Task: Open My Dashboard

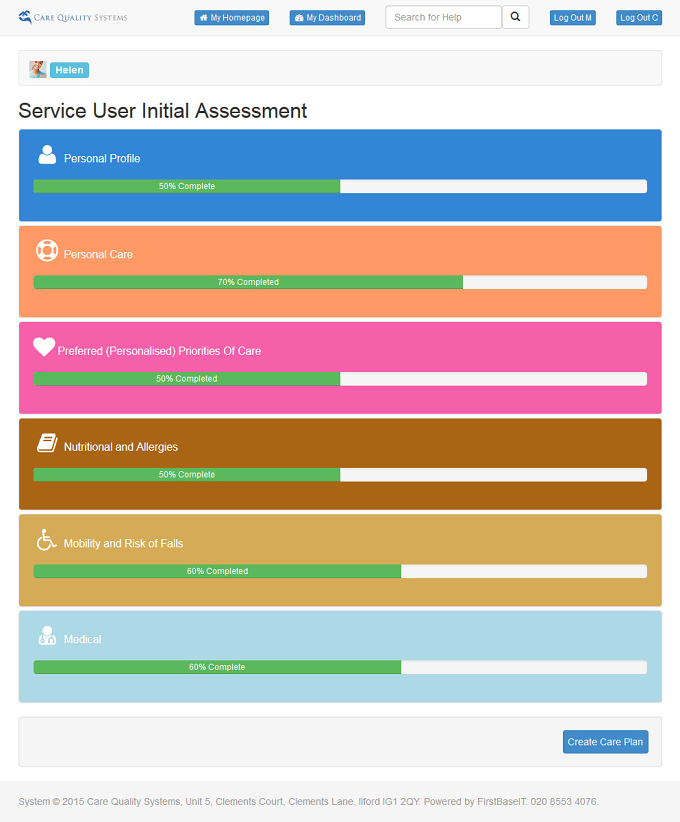Action: (x=327, y=18)
